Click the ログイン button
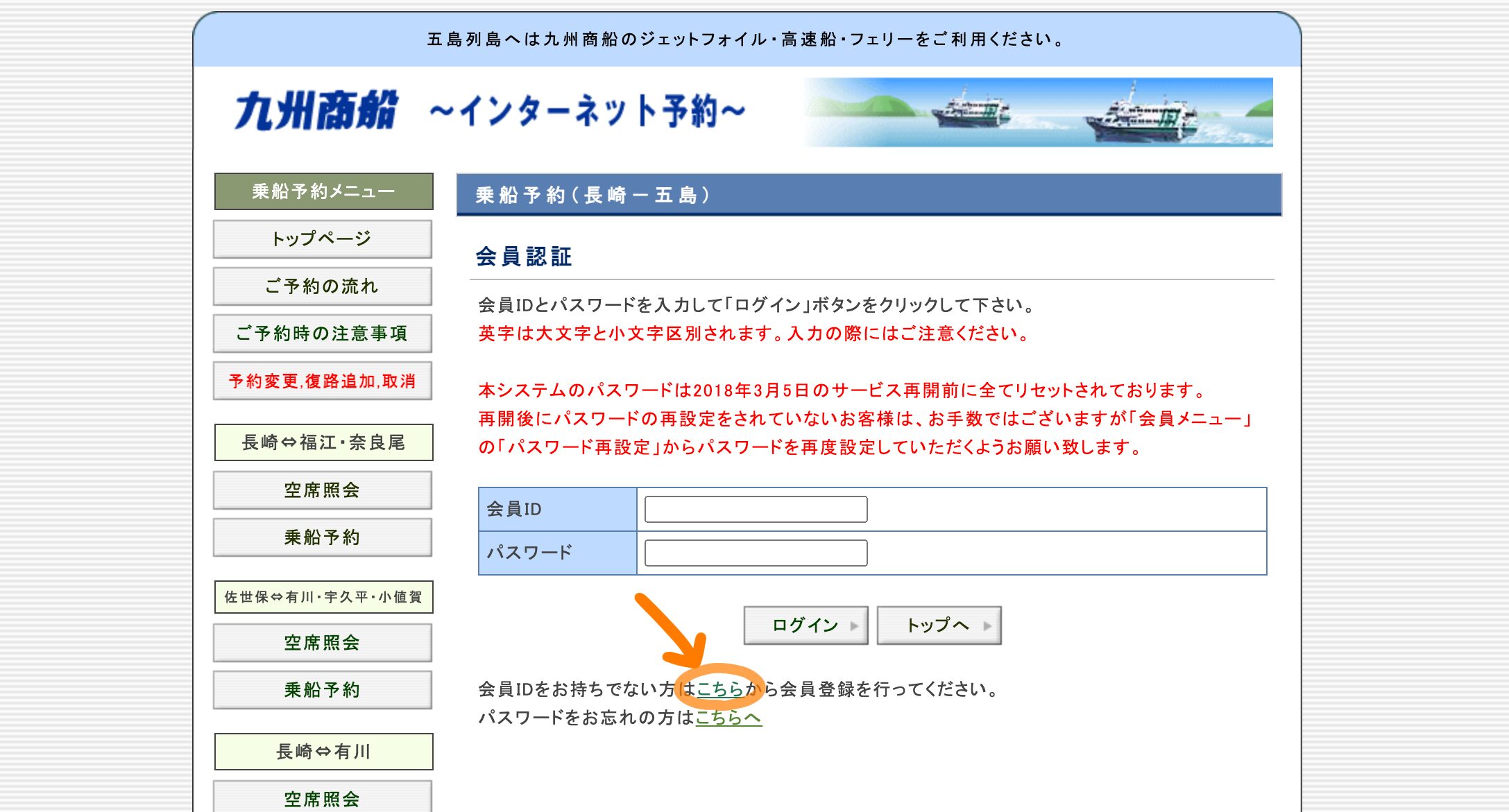This screenshot has width=1509, height=812. [x=805, y=625]
